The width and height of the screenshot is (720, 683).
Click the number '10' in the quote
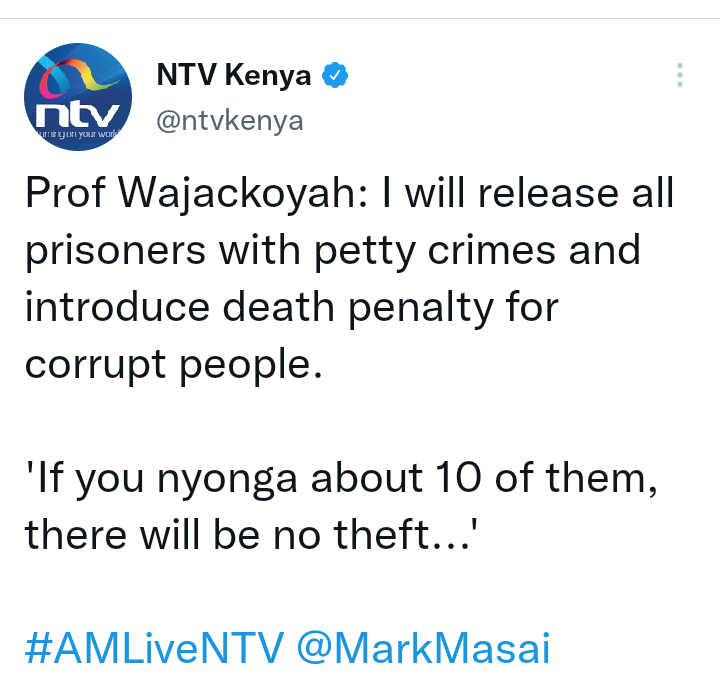pyautogui.click(x=458, y=478)
